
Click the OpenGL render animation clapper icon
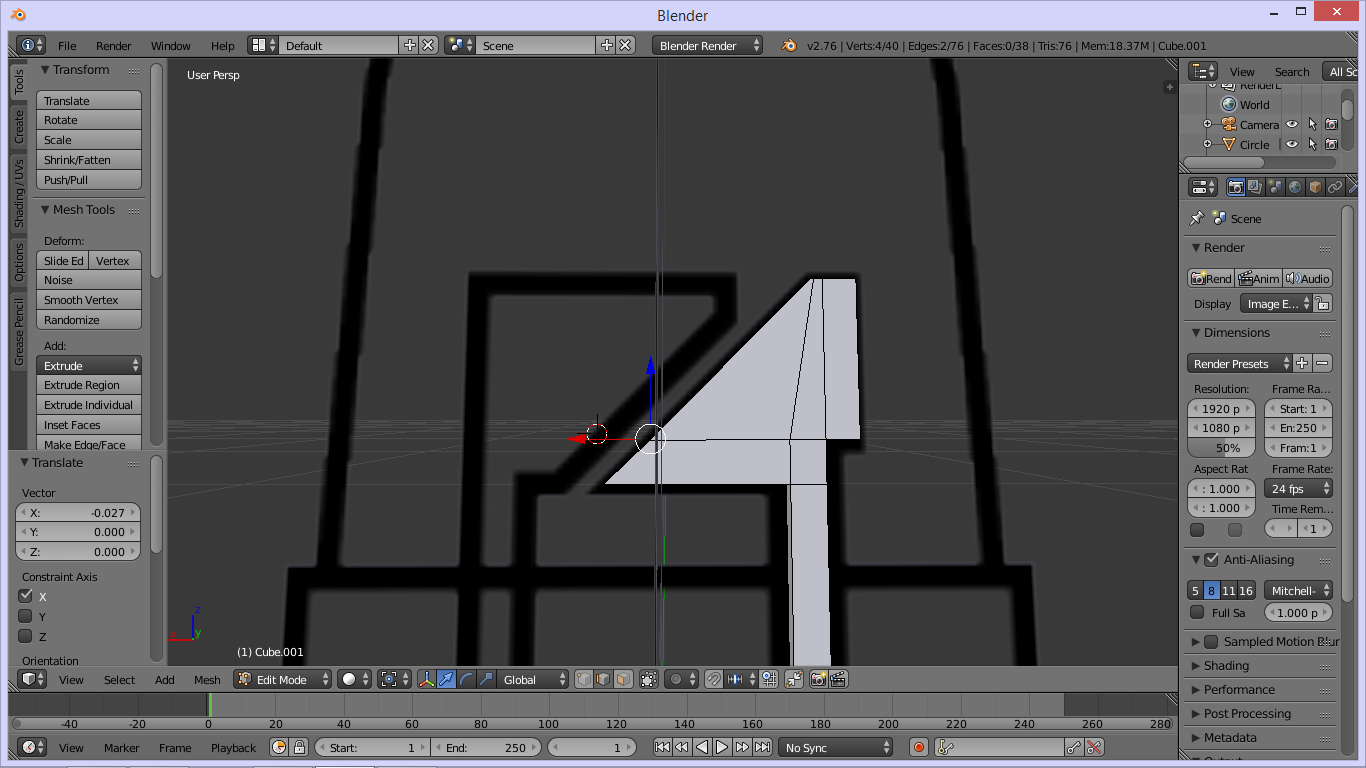(838, 679)
